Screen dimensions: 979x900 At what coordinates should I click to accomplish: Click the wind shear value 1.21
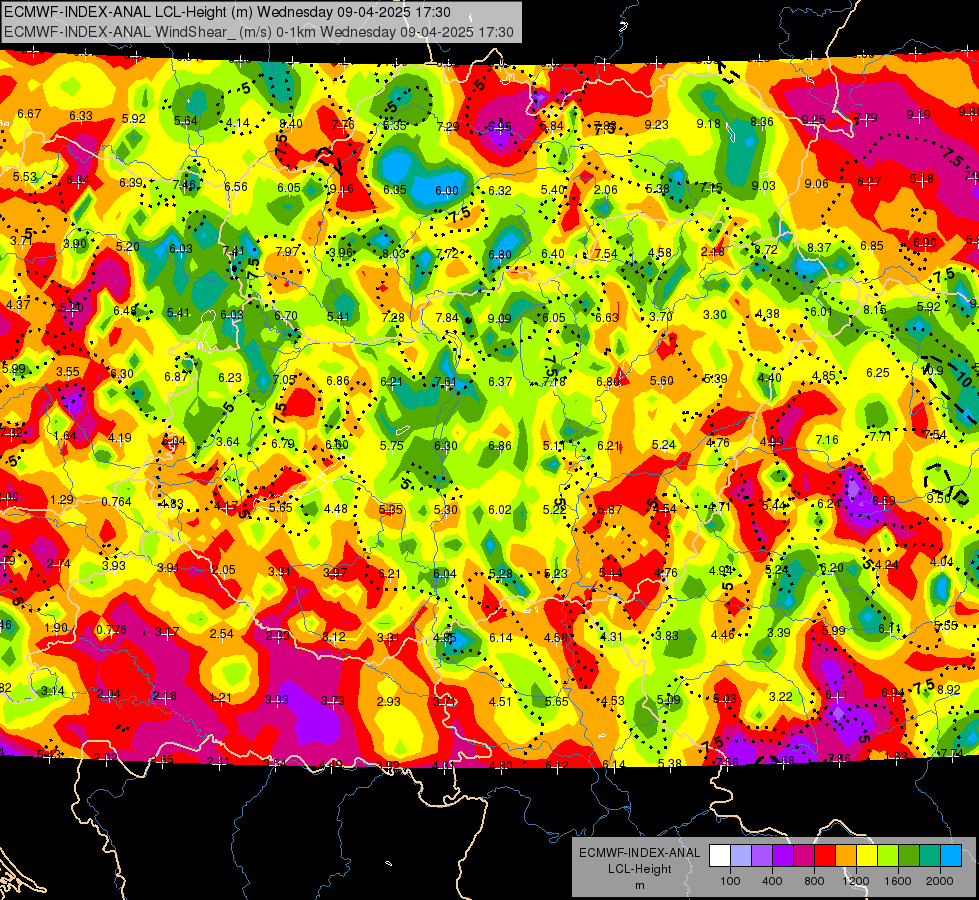[x=220, y=698]
